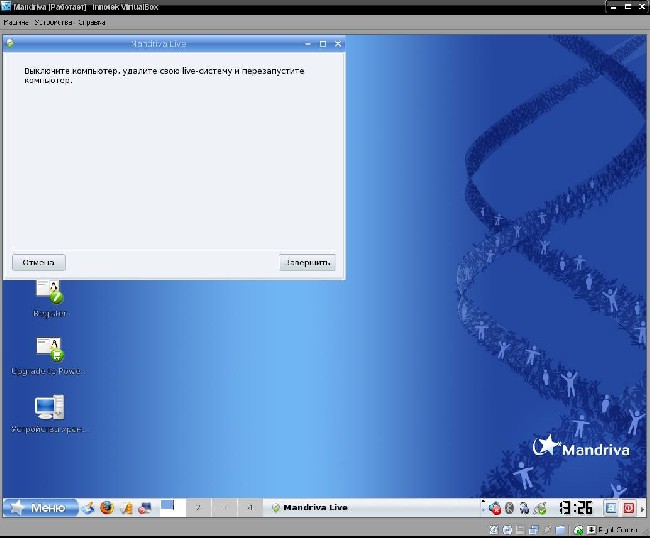Click VirtualBox CD/DVD status indicator
650x538 pixels.
click(507, 529)
